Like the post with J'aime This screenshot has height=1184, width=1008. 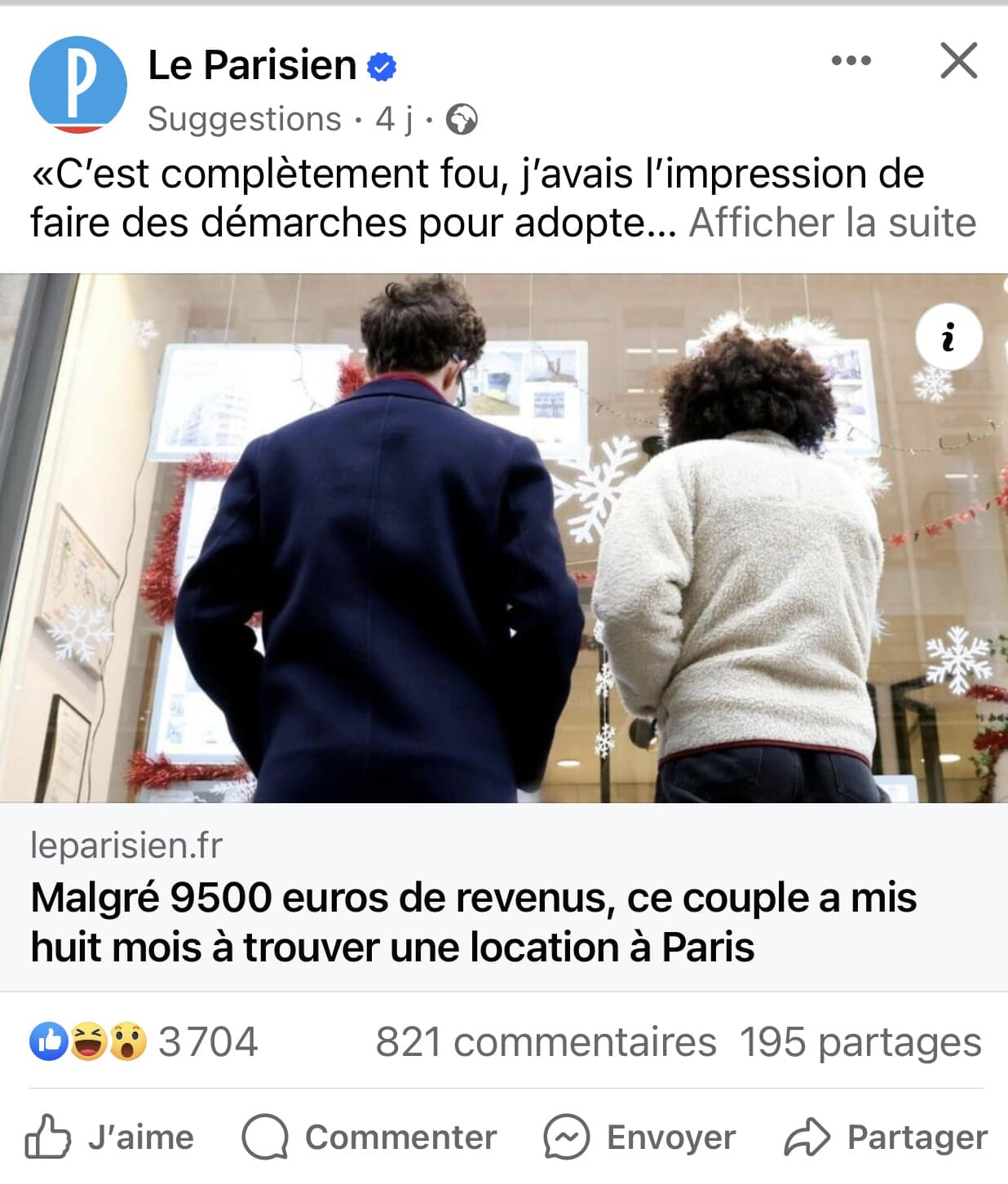click(109, 1137)
